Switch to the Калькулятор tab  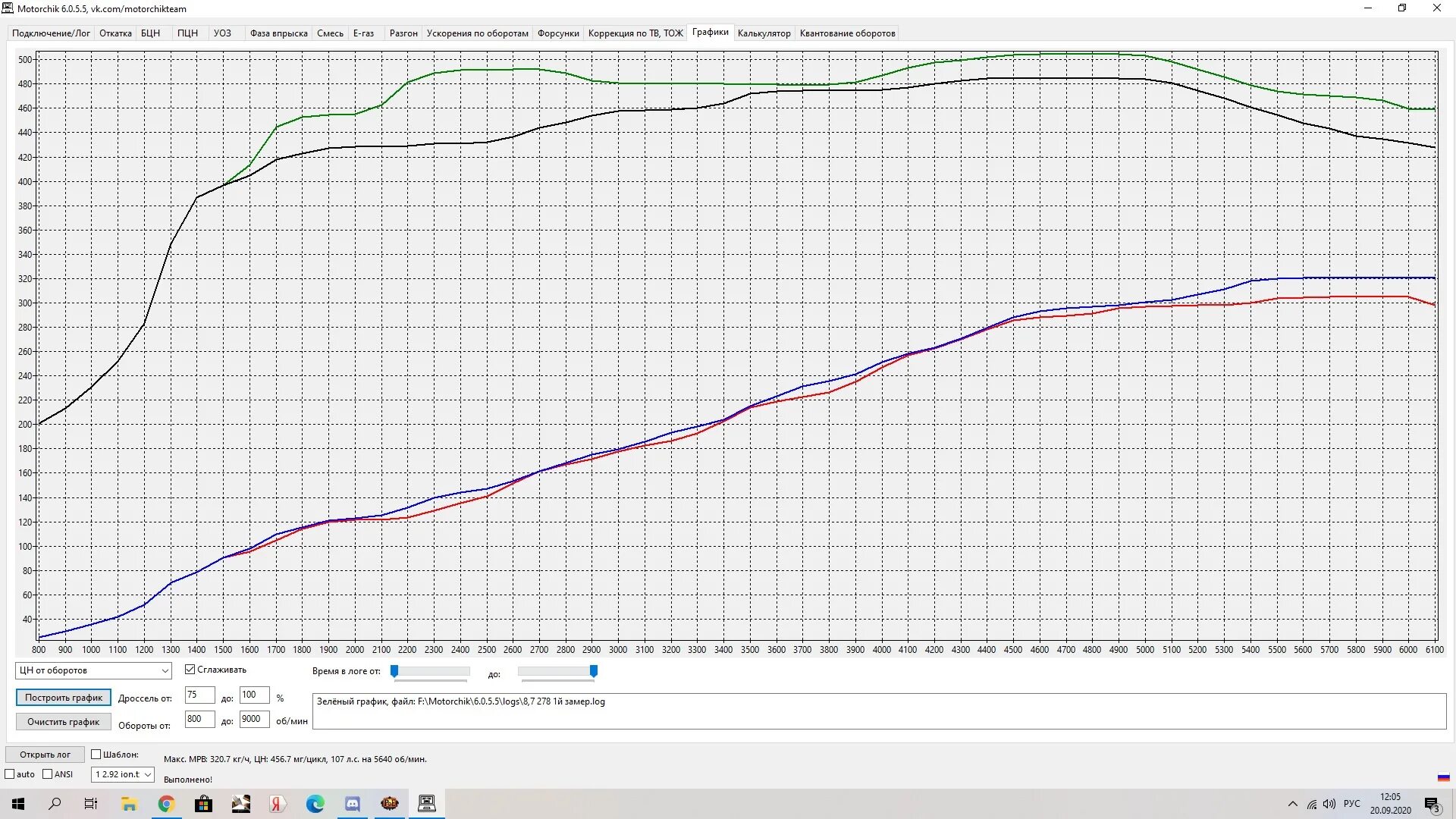[x=764, y=33]
